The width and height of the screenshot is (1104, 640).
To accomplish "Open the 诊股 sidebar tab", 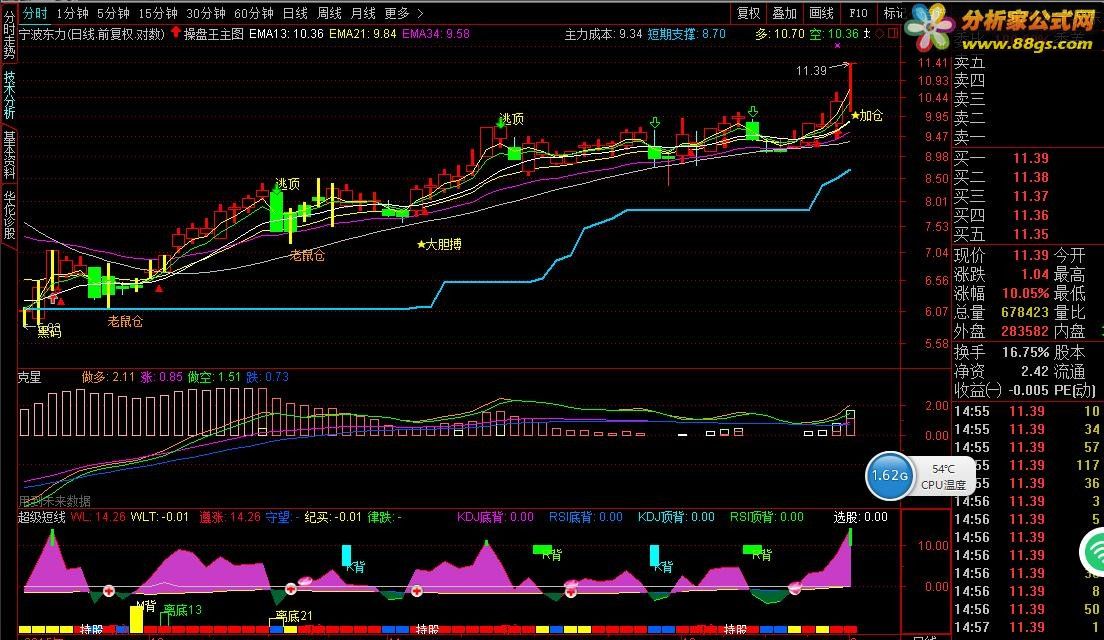I will tap(8, 215).
